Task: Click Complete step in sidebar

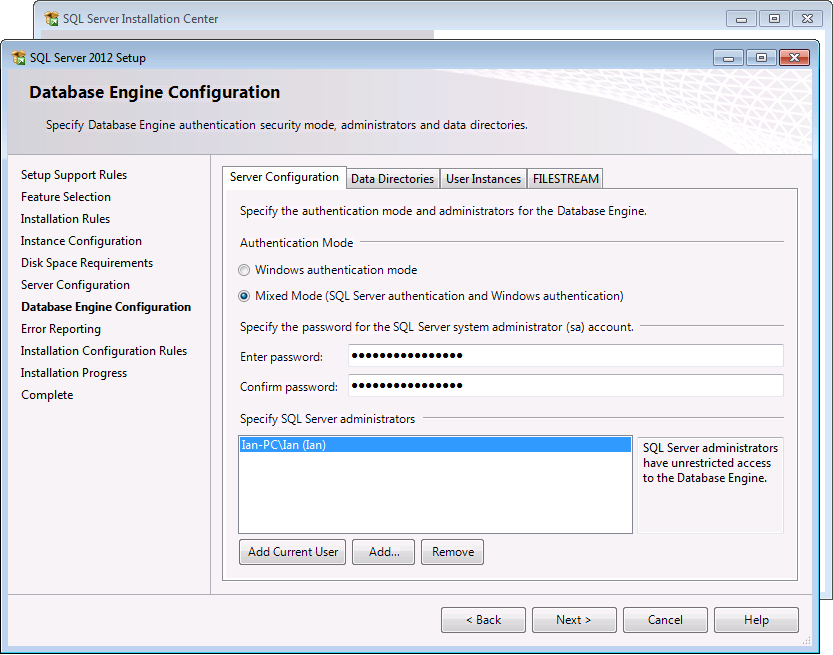Action: [x=47, y=395]
